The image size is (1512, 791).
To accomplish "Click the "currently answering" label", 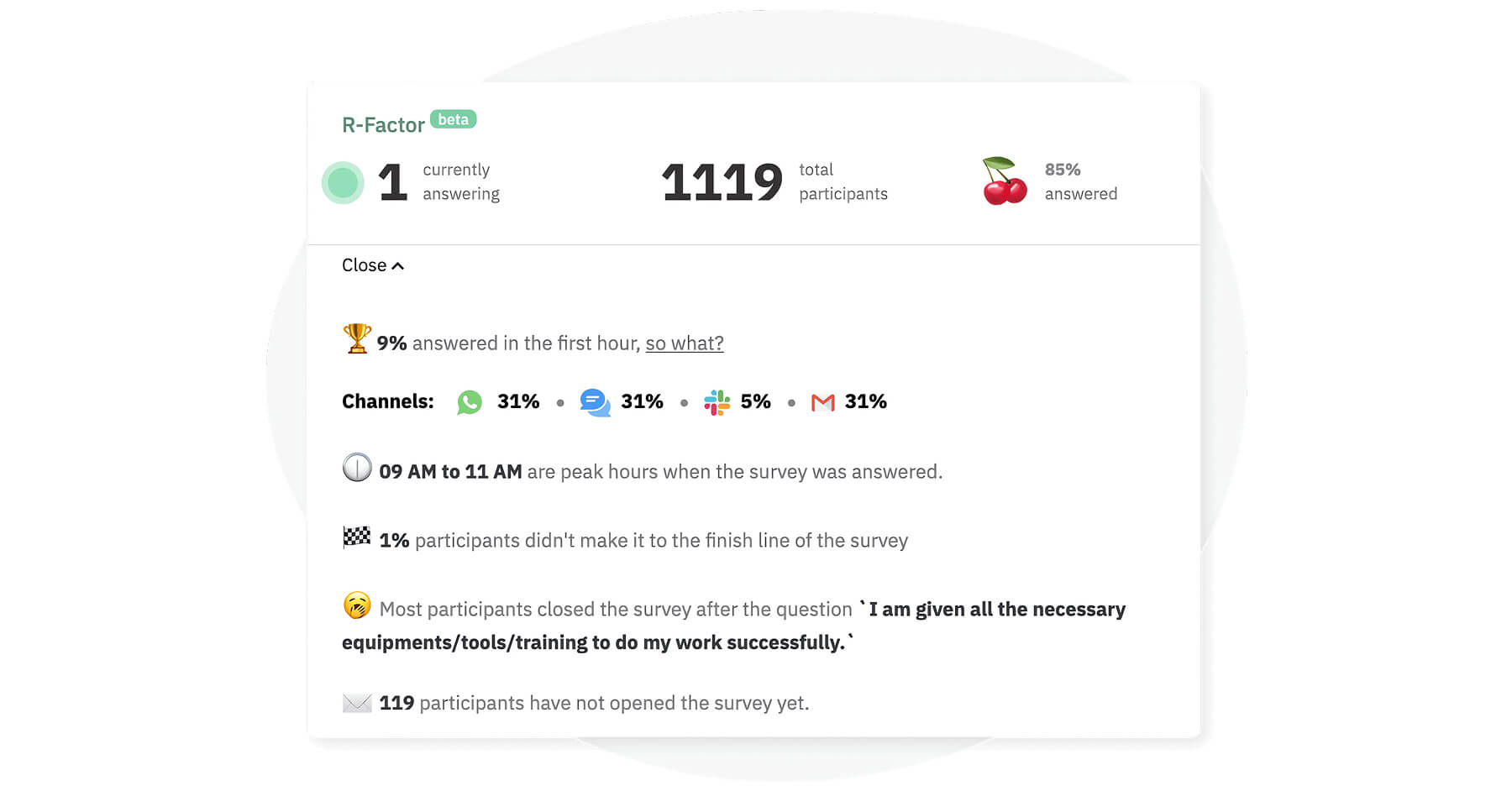I will point(460,181).
